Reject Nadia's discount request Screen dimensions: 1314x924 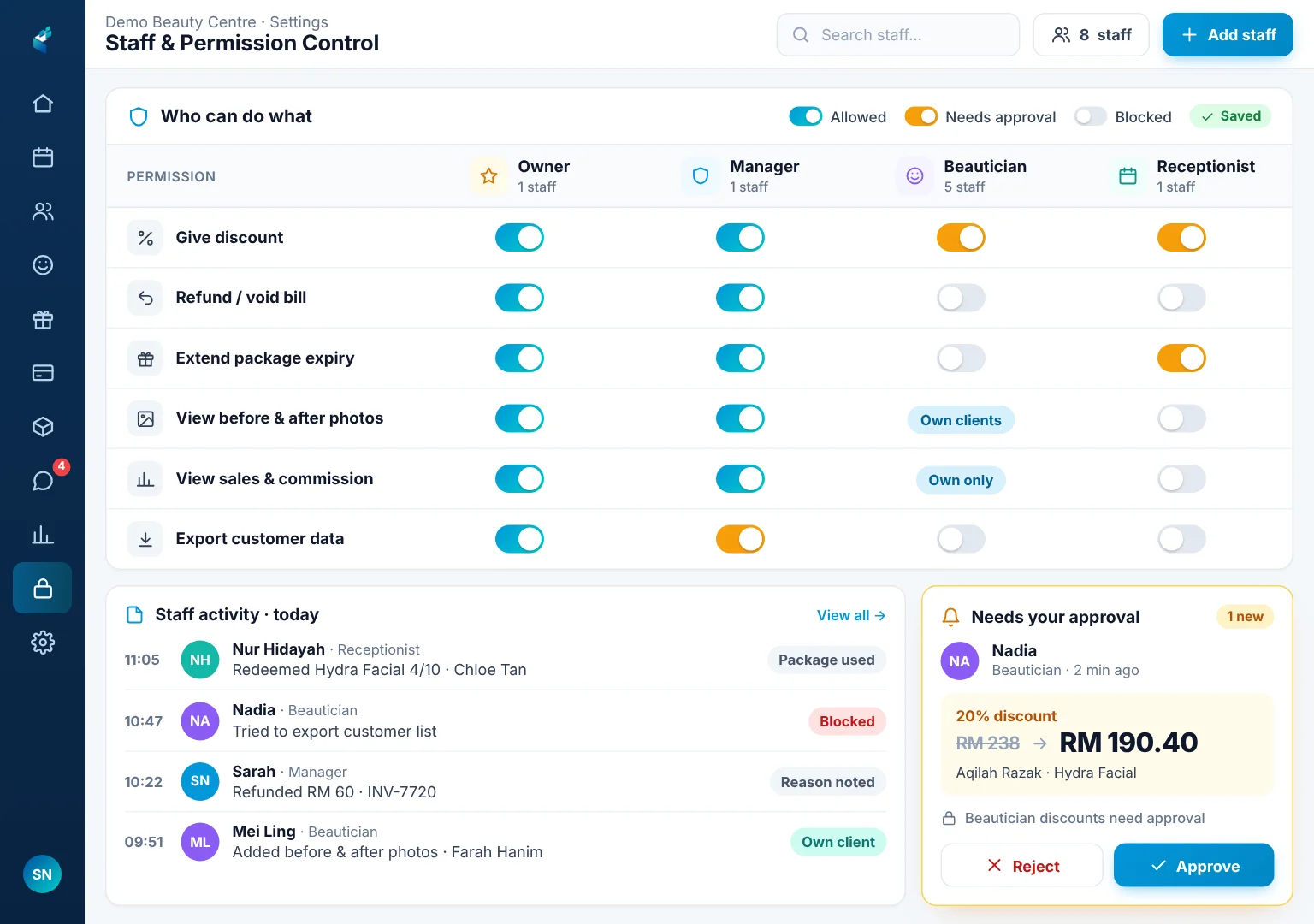[x=1022, y=866]
